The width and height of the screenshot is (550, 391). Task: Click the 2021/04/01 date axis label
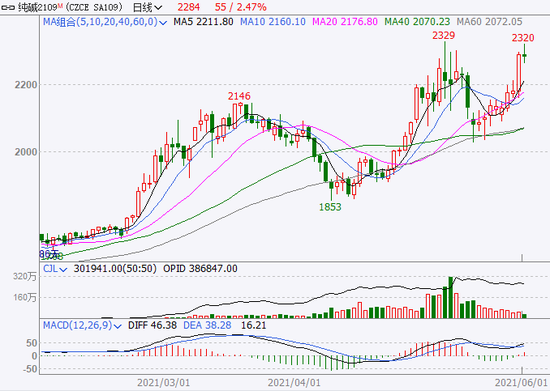pyautogui.click(x=294, y=383)
